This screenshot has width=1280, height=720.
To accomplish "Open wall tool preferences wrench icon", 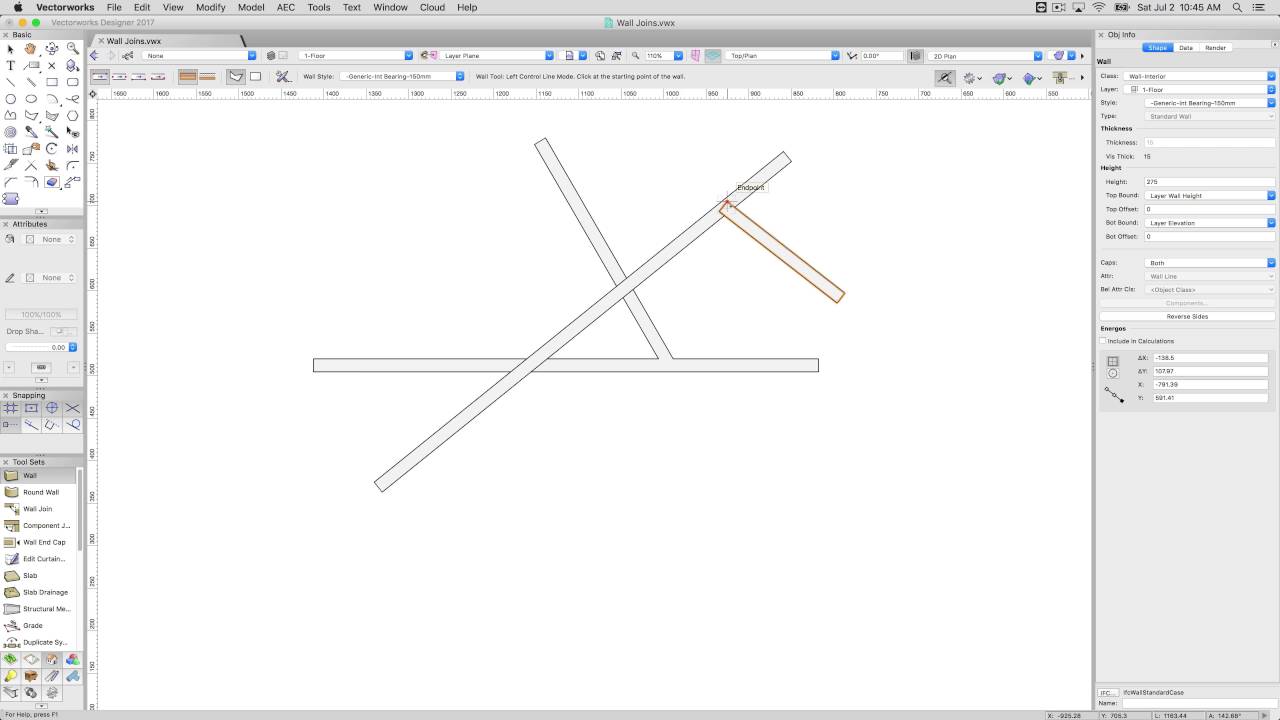I will coord(283,76).
